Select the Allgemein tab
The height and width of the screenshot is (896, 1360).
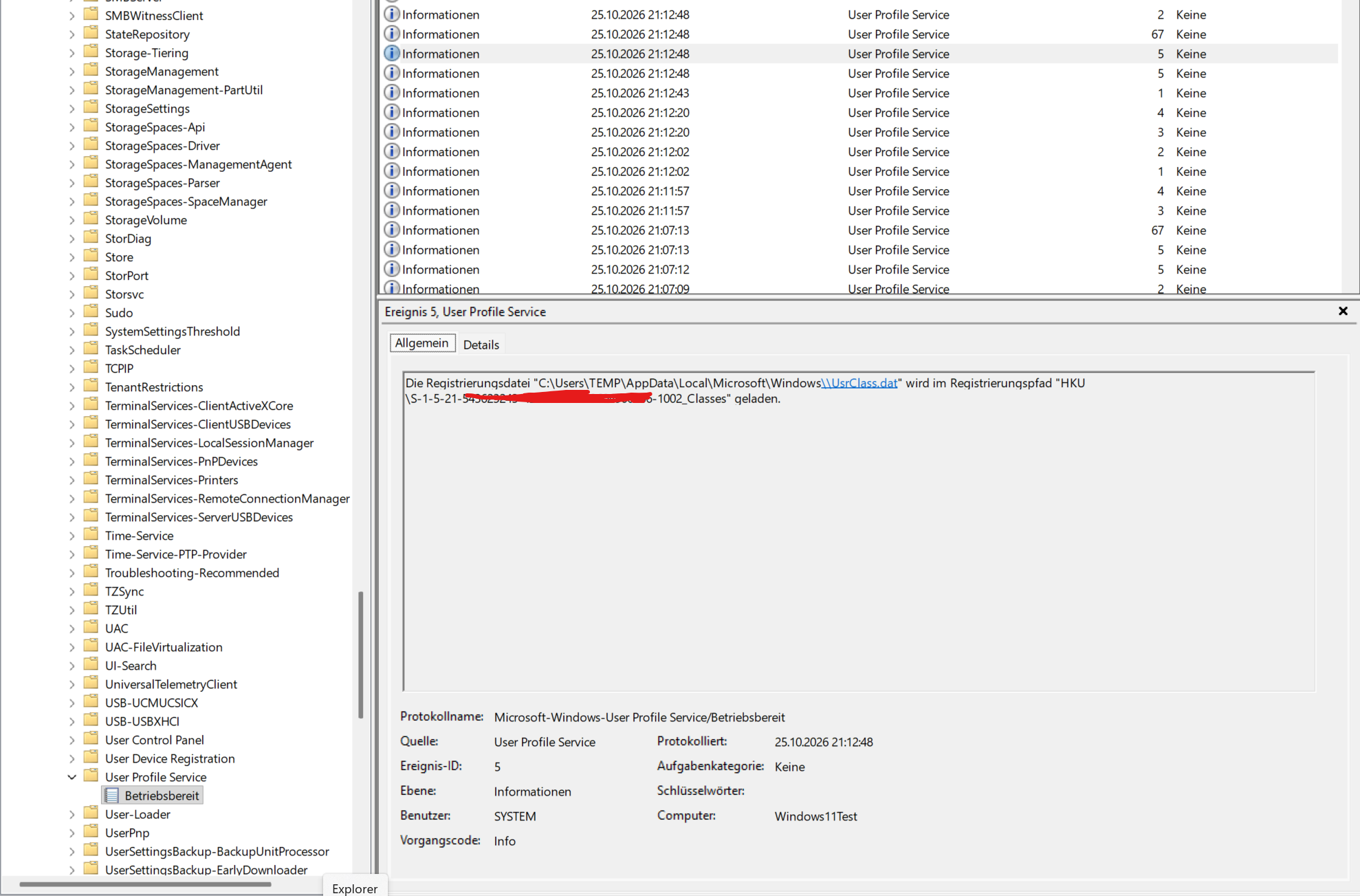coord(422,343)
